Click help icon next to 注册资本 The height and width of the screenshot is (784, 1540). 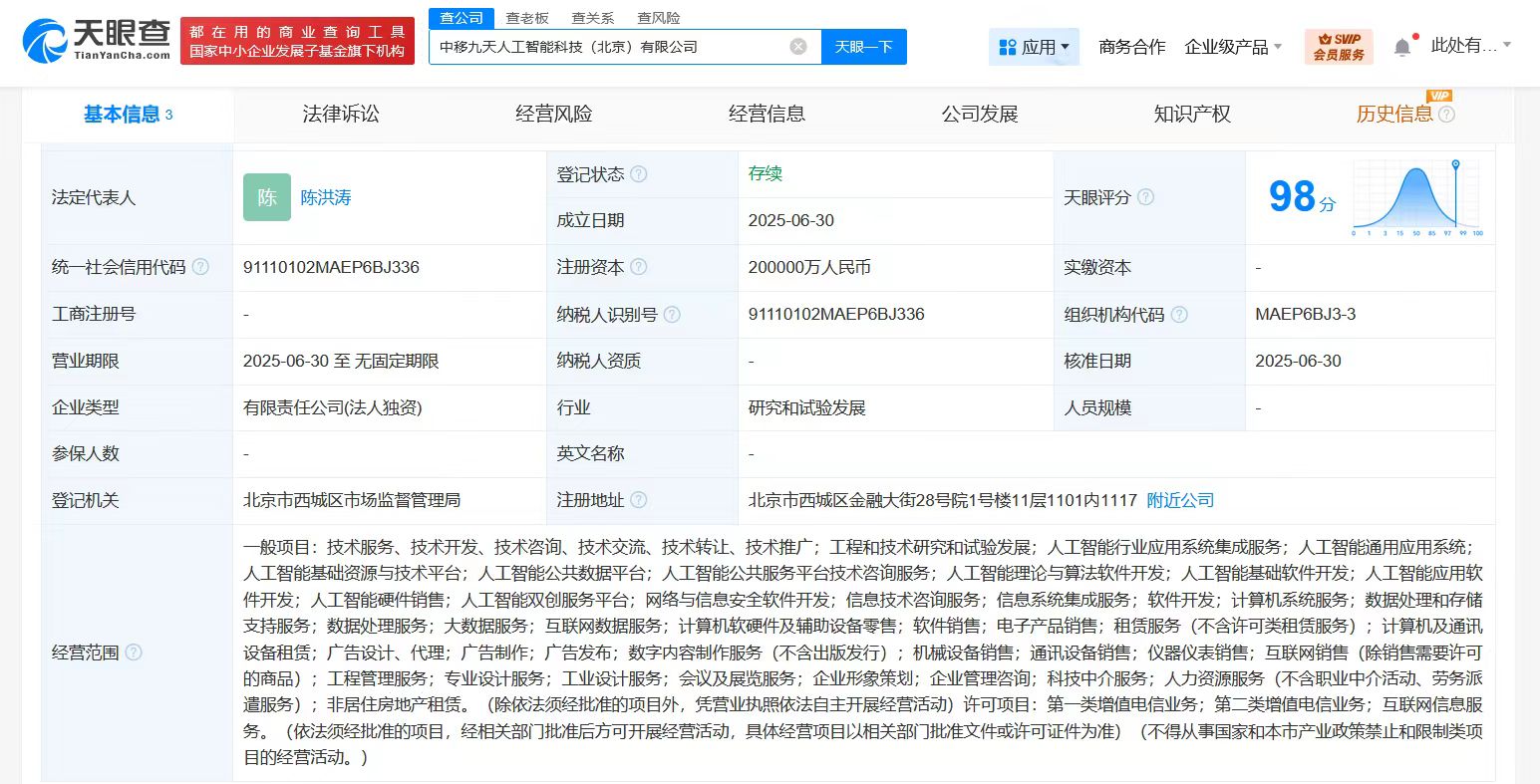tap(639, 267)
